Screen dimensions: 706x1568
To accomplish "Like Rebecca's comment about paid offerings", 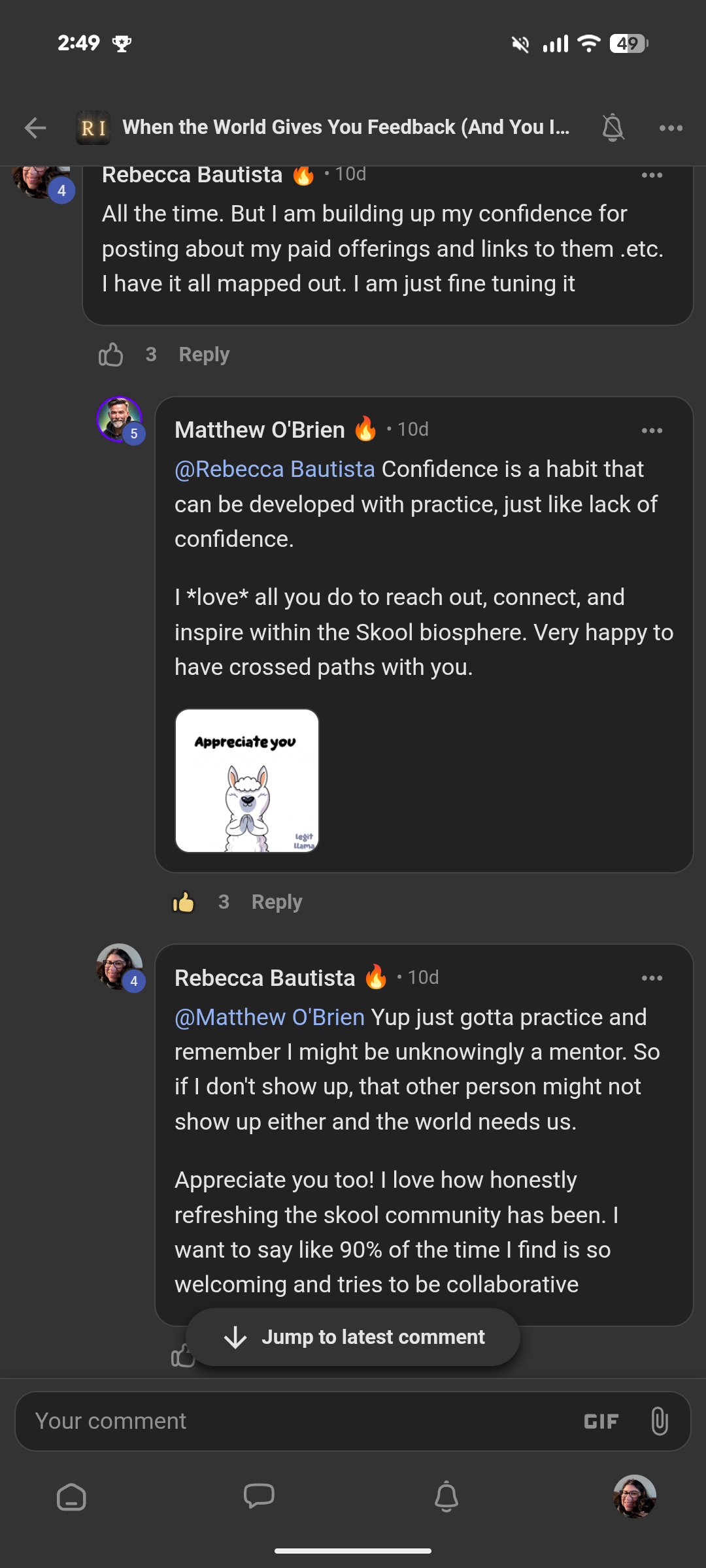I will 111,355.
